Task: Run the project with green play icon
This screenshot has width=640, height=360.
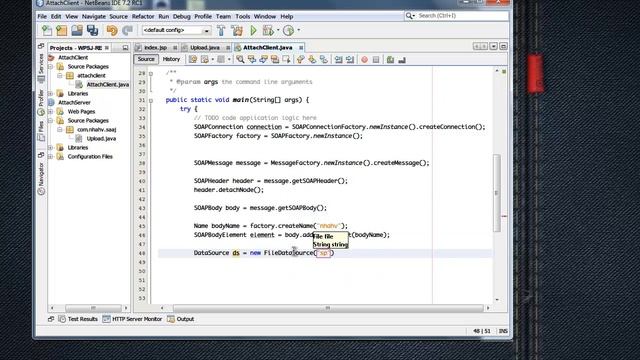Action: pyautogui.click(x=253, y=30)
